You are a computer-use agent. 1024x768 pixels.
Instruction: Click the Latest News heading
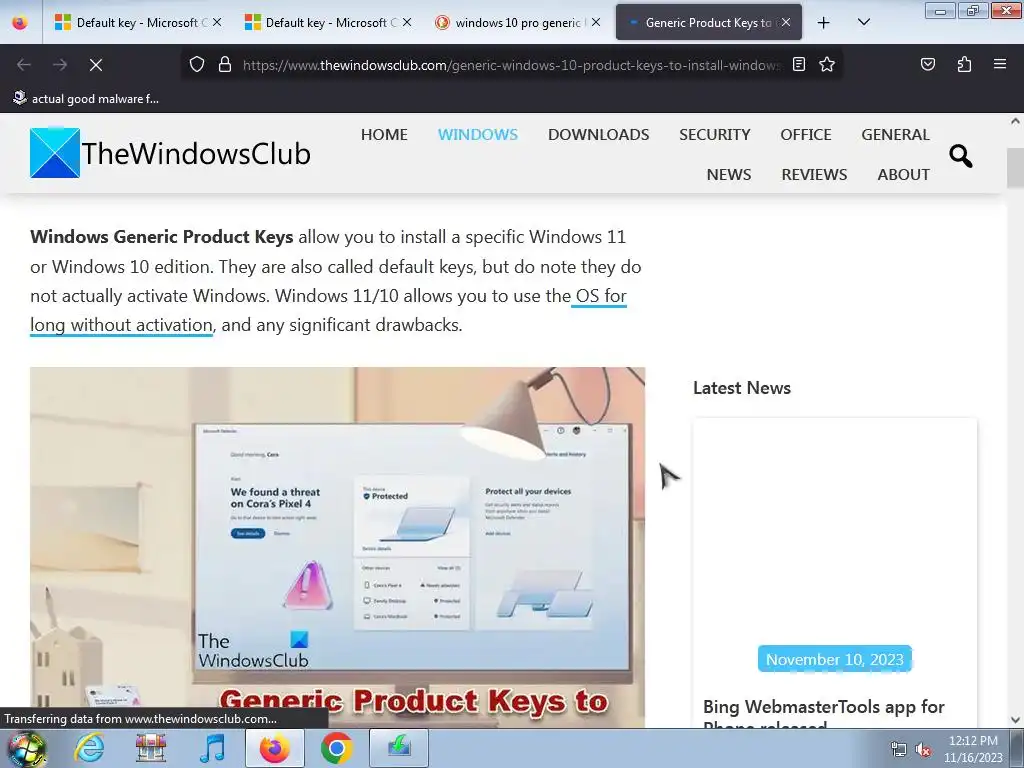coord(741,388)
